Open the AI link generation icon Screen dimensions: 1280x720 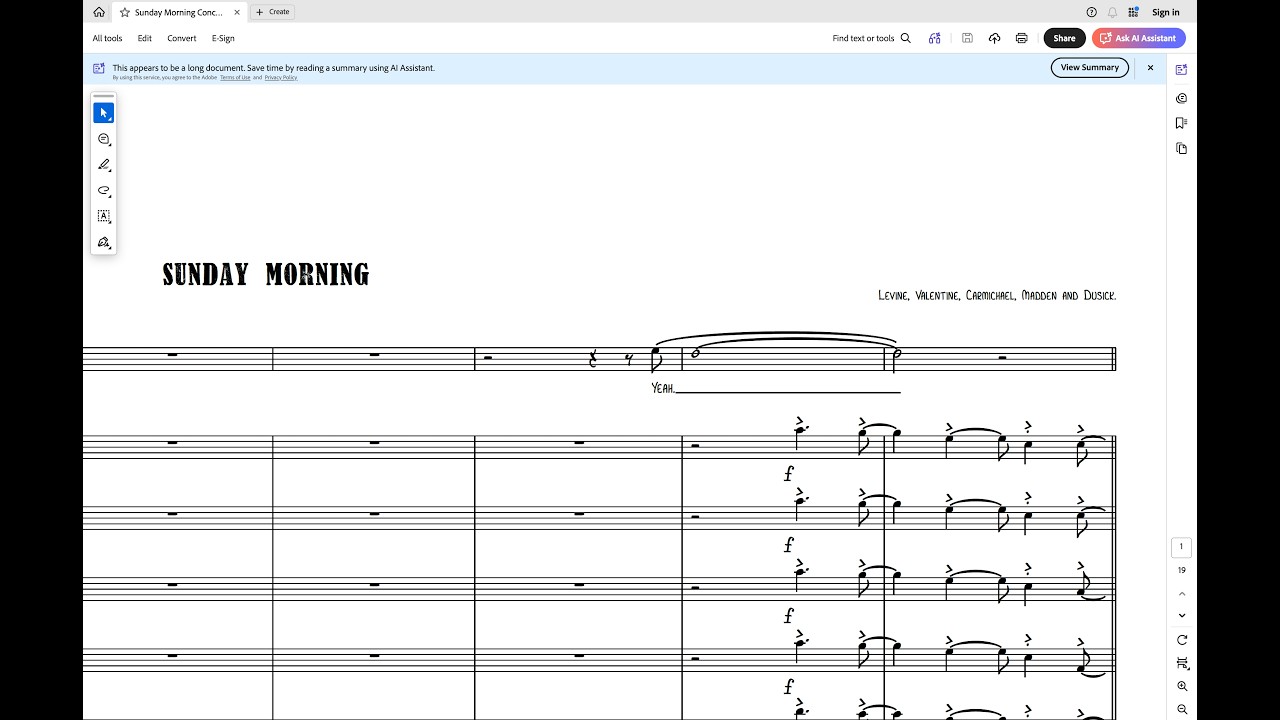click(934, 38)
